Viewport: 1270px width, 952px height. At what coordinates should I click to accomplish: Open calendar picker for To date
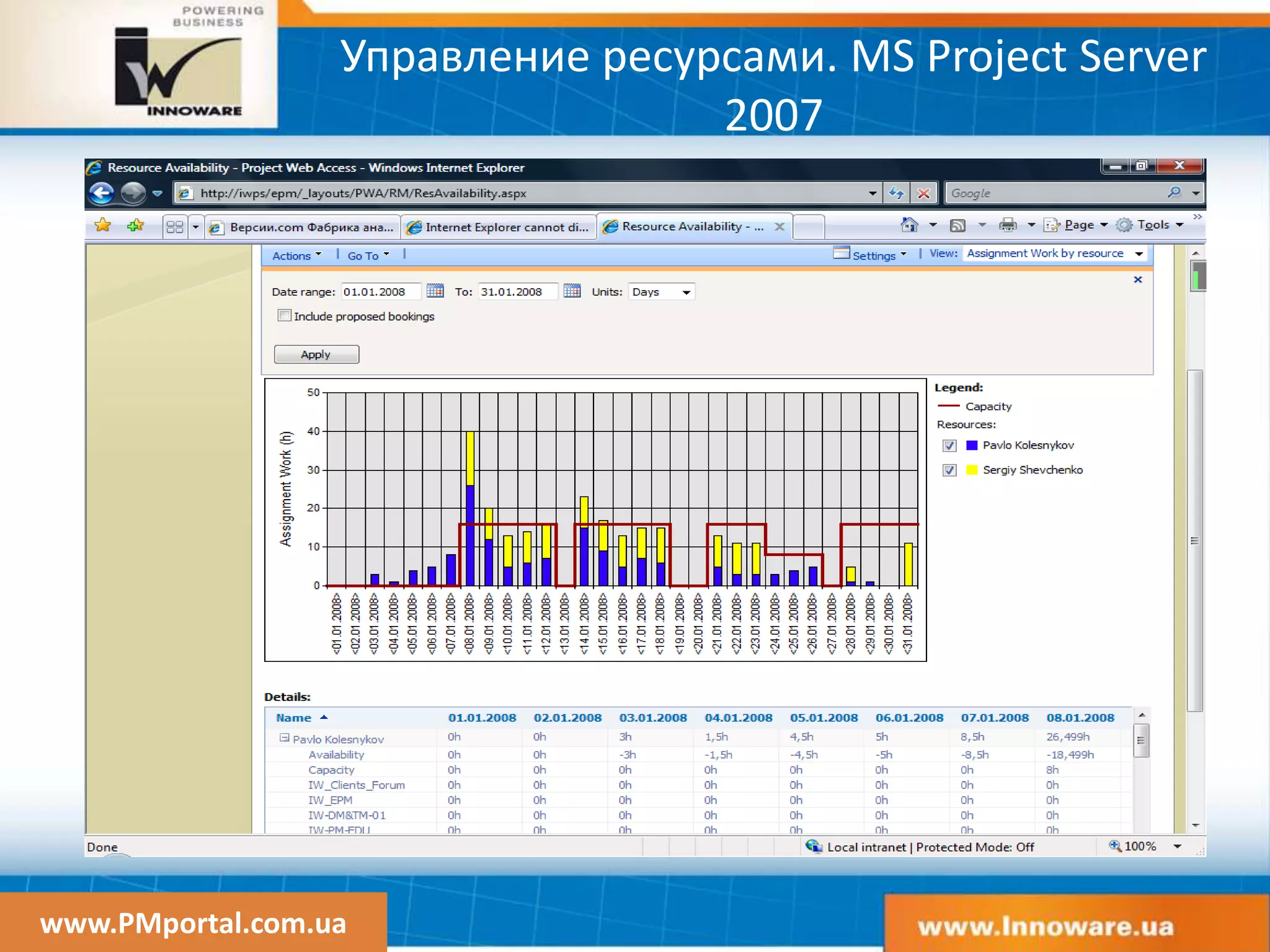click(572, 291)
